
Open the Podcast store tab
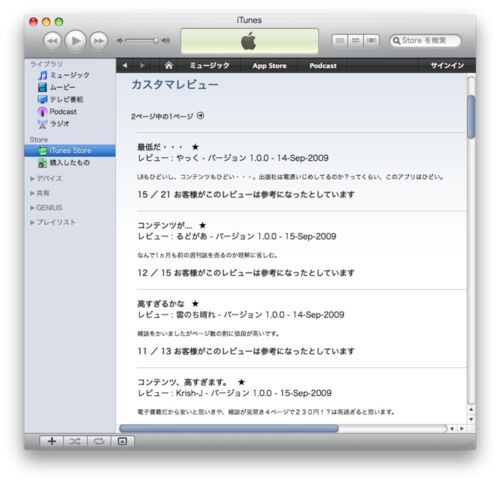(x=323, y=66)
